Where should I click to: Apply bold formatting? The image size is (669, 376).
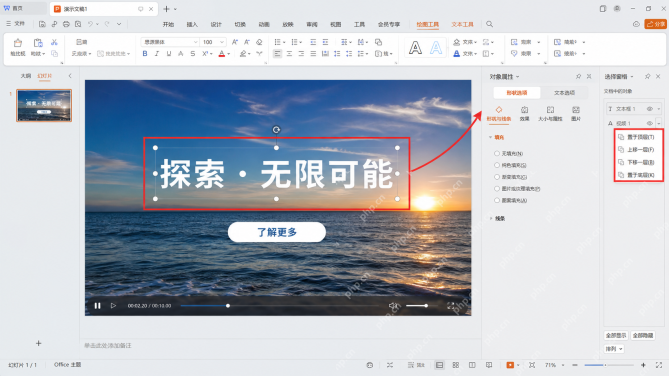coord(145,54)
